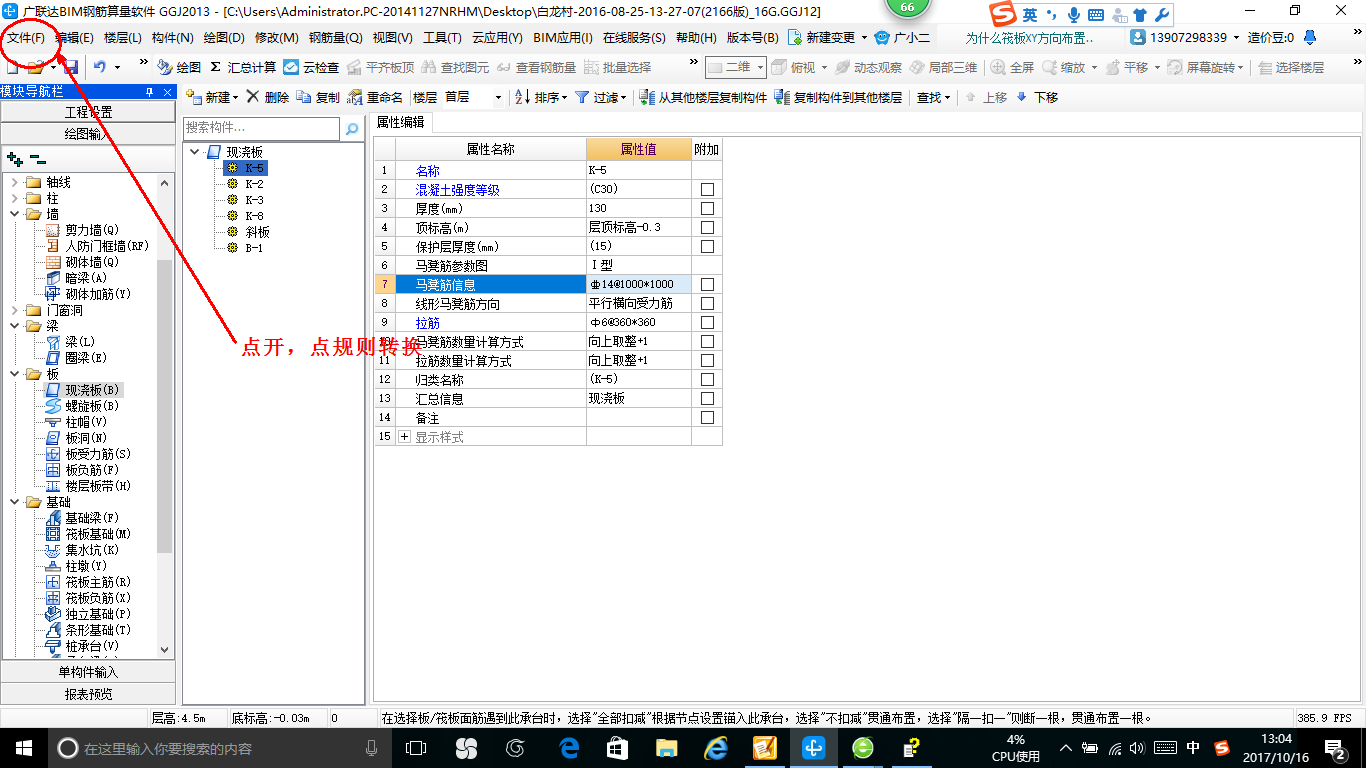Image resolution: width=1366 pixels, height=768 pixels.
Task: Collapse the 基础 tree node
Action: [15, 502]
